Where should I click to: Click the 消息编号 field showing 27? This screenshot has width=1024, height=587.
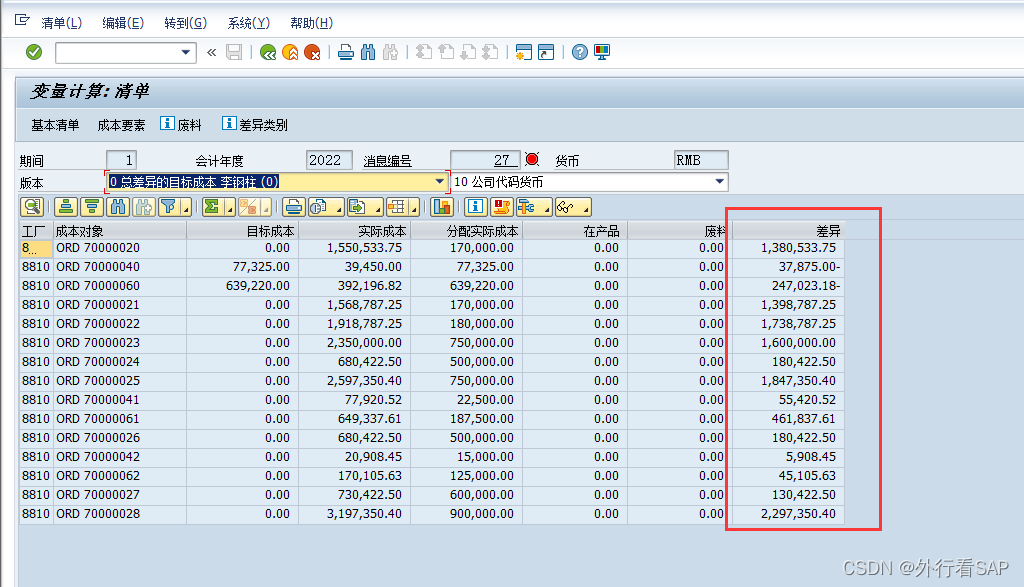485,160
